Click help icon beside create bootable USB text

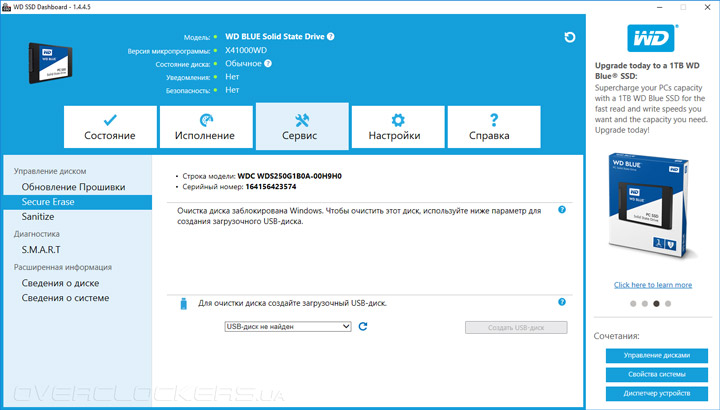pos(562,302)
